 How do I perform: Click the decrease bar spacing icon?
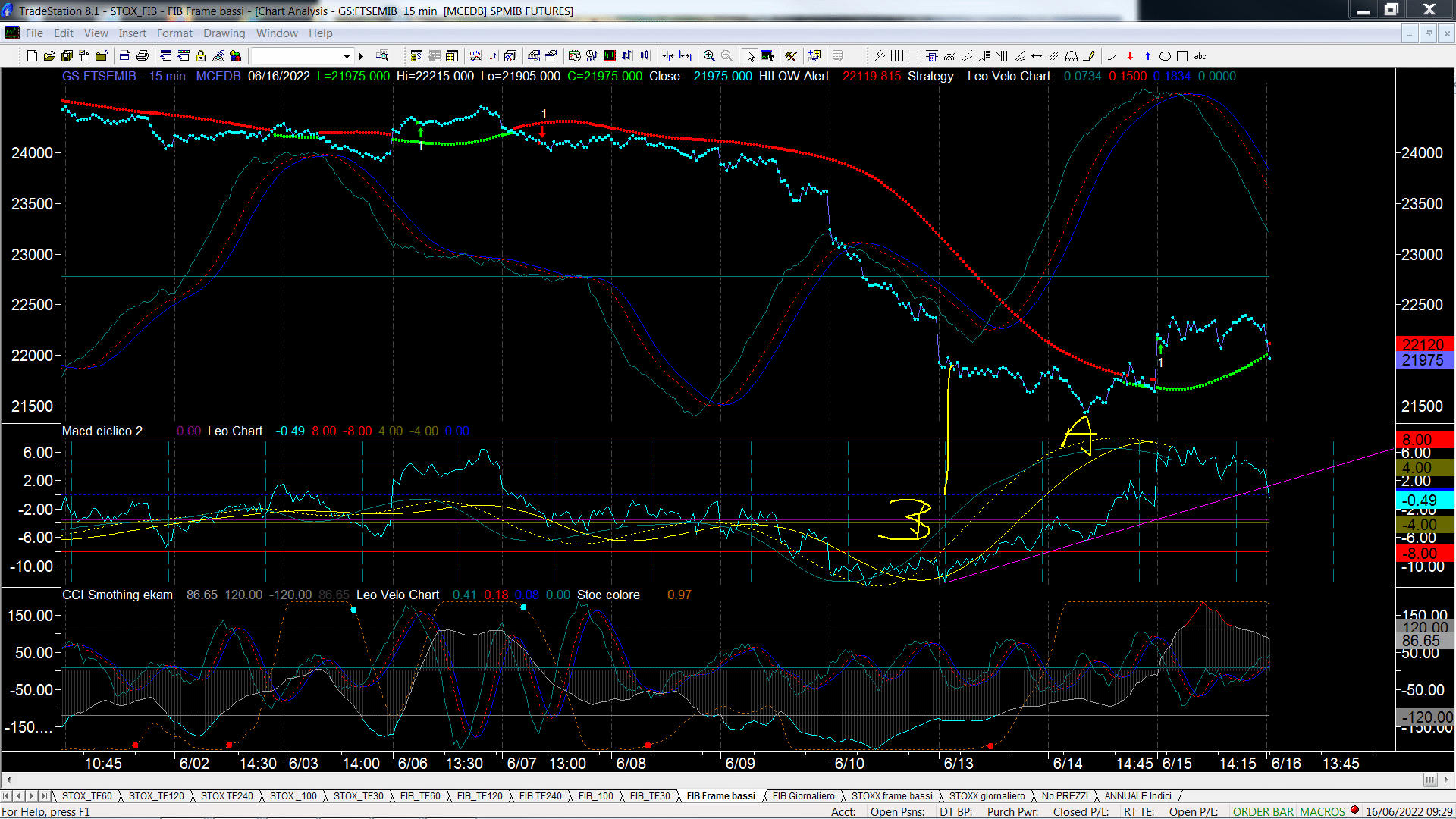coord(667,56)
